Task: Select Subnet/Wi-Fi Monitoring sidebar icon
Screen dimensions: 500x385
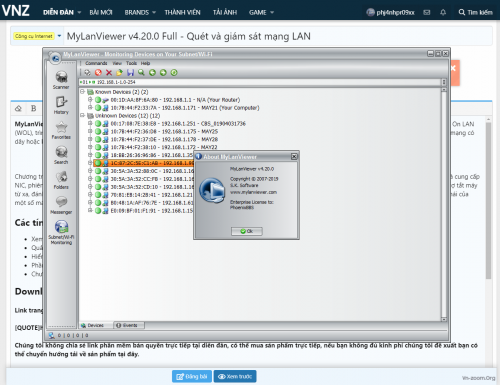Action: [61, 232]
